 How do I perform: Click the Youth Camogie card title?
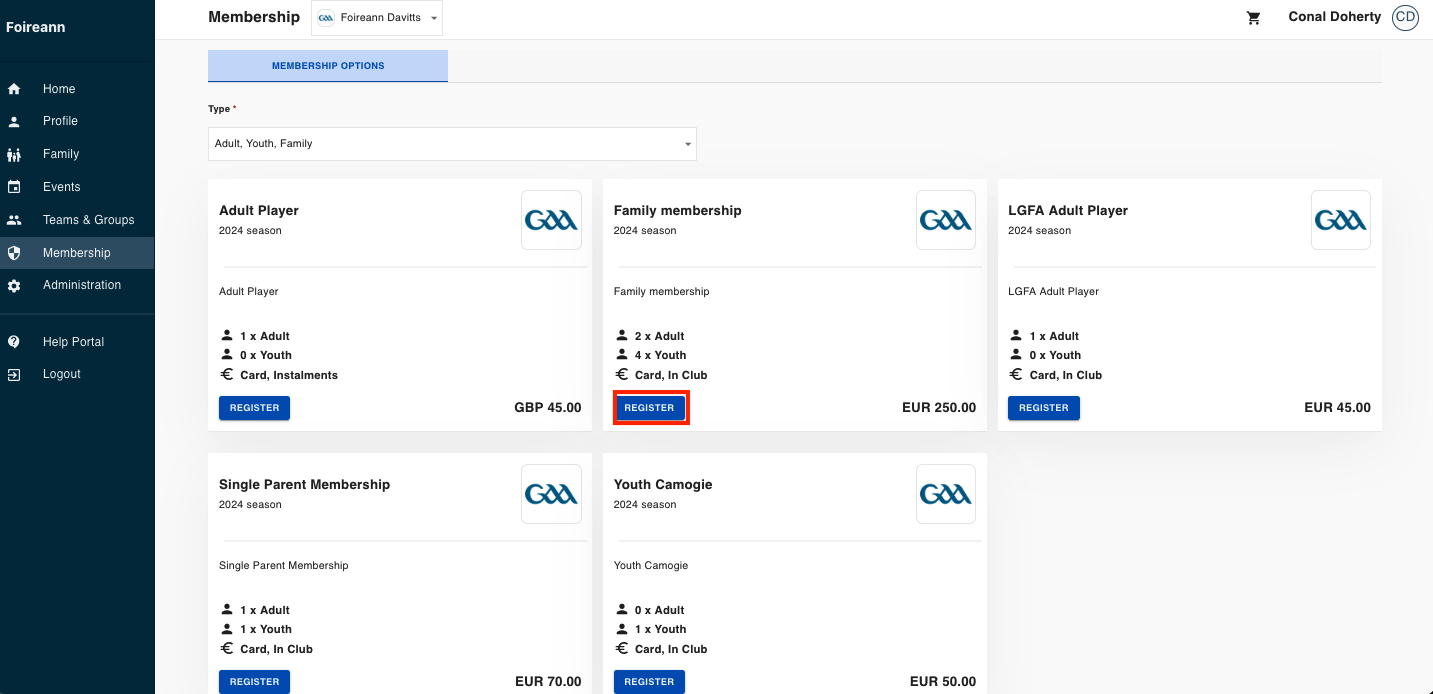663,484
